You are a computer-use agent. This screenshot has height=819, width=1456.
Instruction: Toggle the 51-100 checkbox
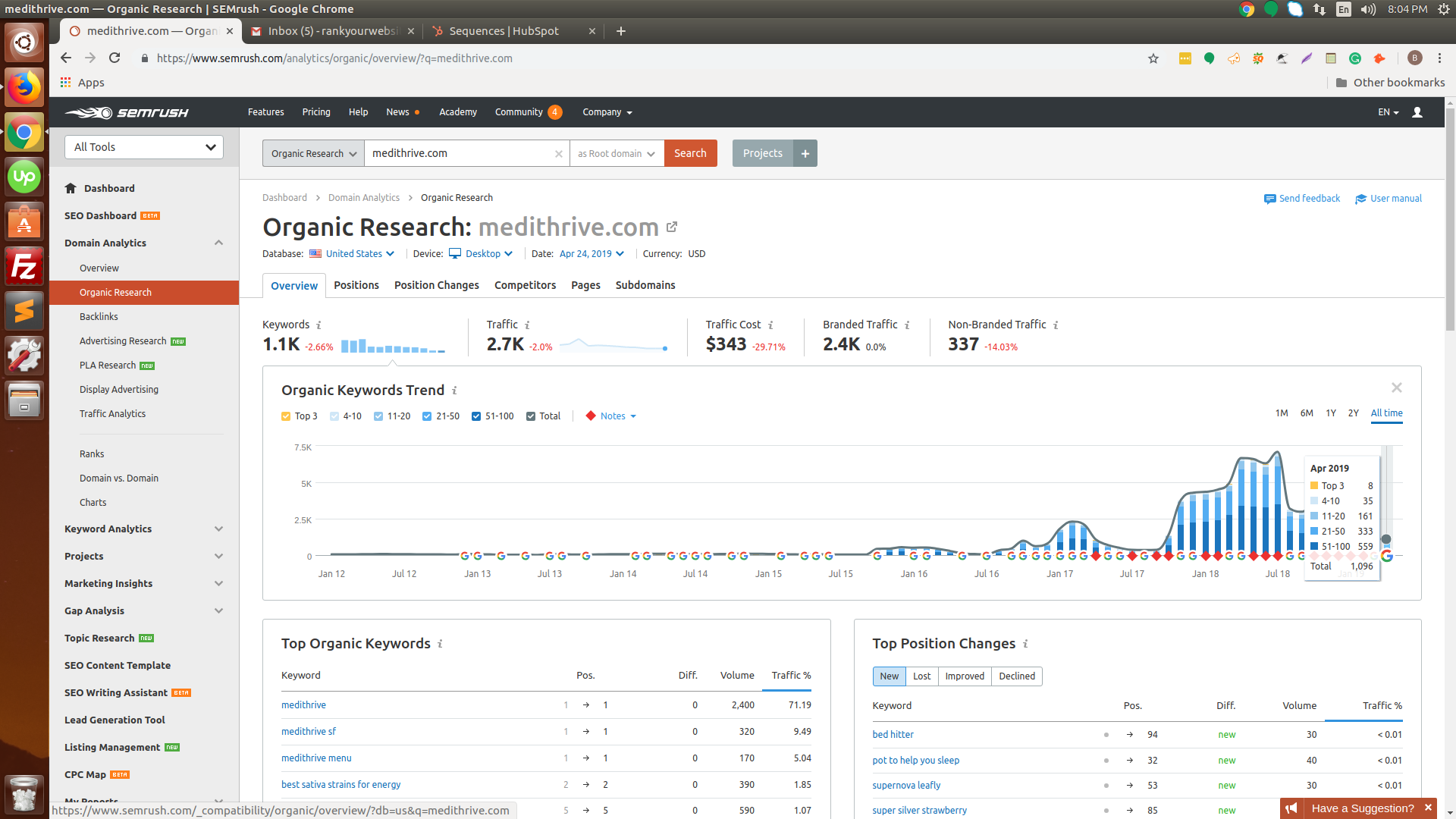(476, 416)
